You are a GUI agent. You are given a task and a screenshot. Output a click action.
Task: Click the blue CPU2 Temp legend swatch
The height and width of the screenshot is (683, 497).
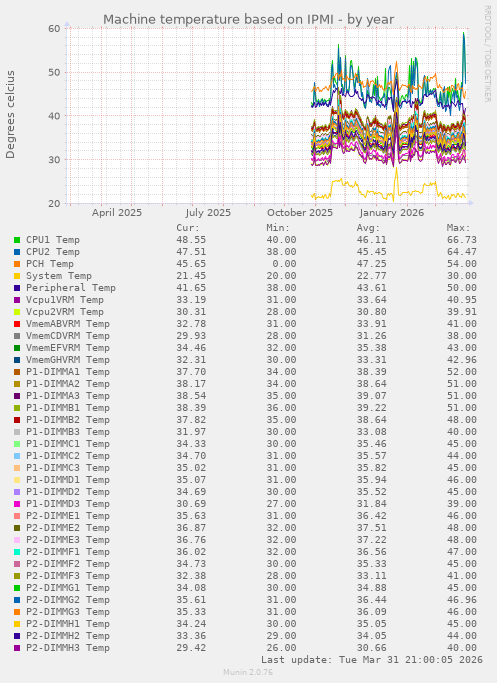17,252
